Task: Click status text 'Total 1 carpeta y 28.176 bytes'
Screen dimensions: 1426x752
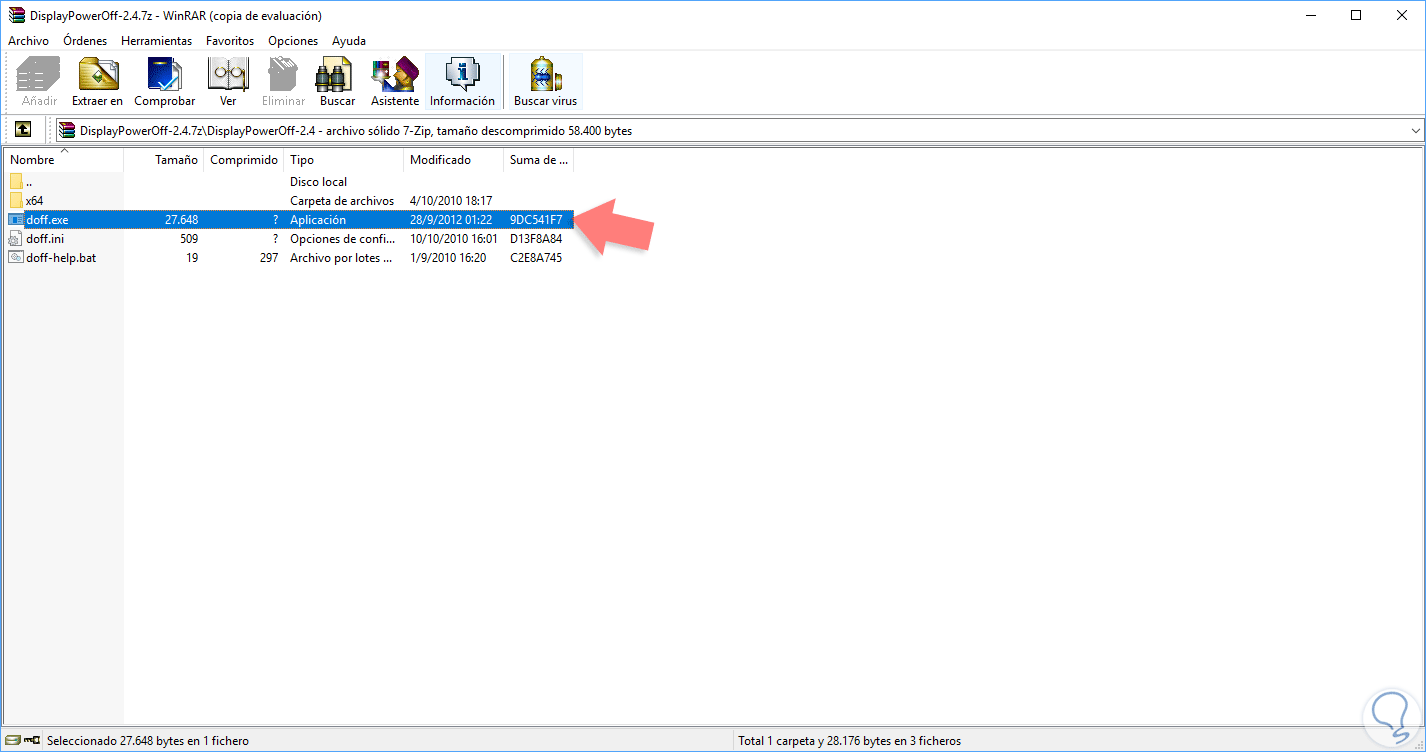Action: coord(849,741)
